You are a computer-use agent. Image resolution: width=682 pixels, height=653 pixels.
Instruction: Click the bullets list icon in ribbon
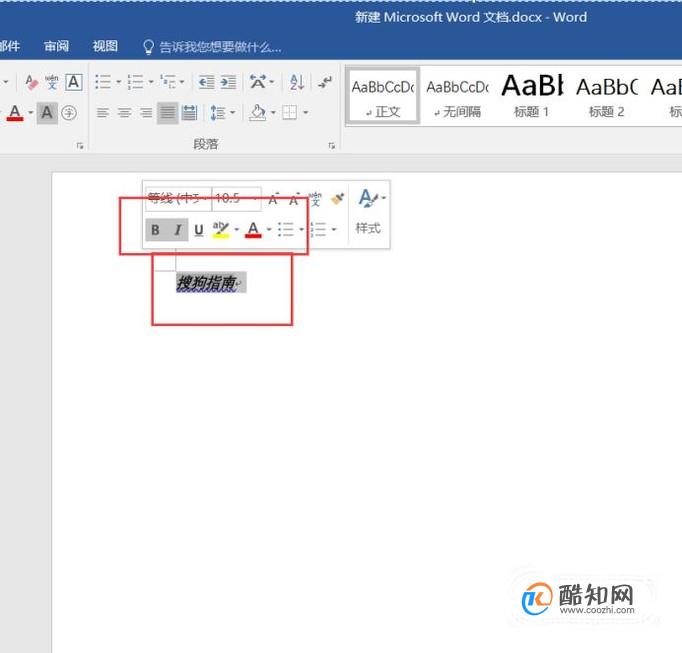pyautogui.click(x=103, y=82)
